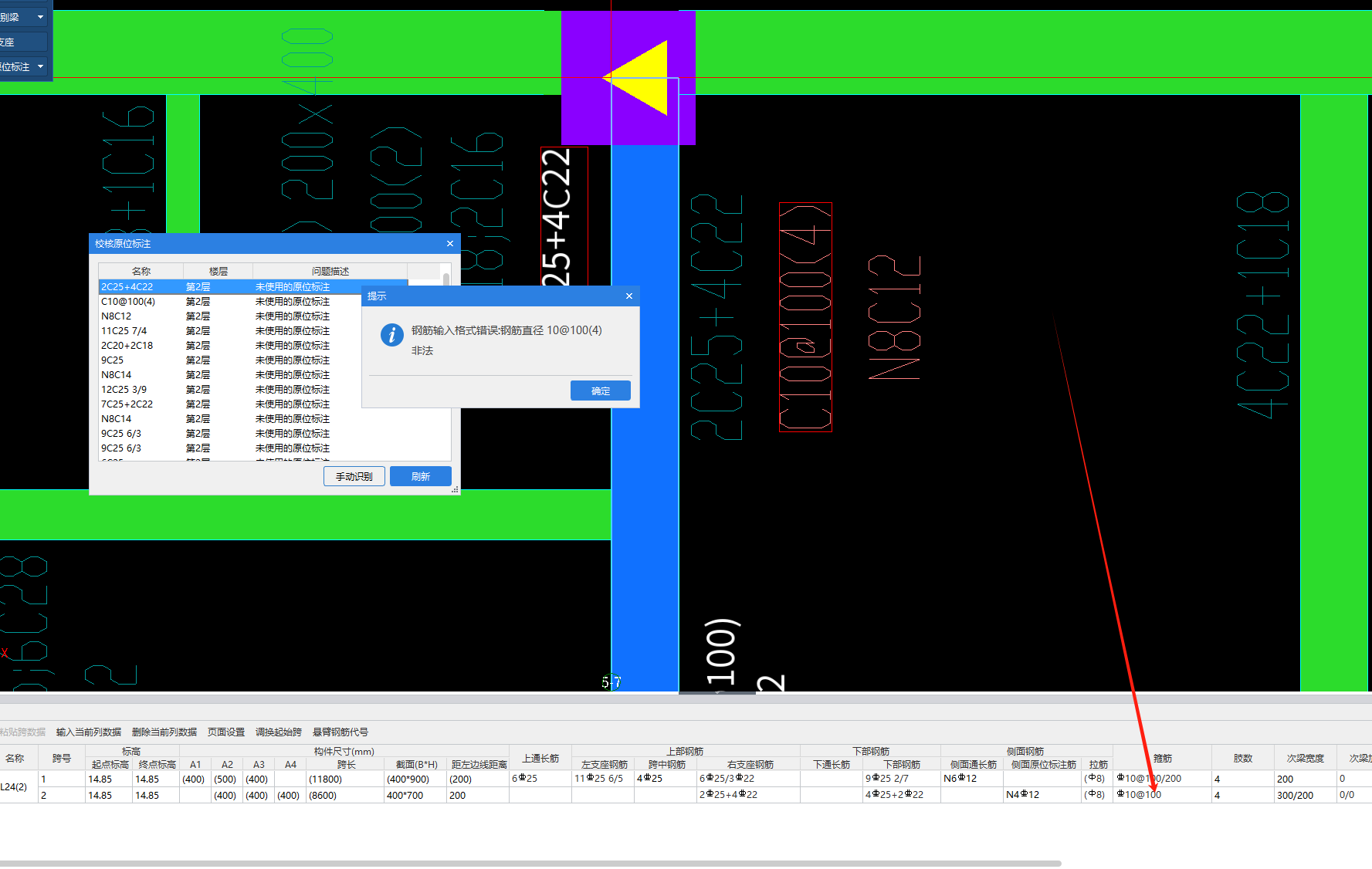This screenshot has width=1372, height=869.
Task: Click 输入当前列数据 in beam table toolbar
Action: [89, 732]
